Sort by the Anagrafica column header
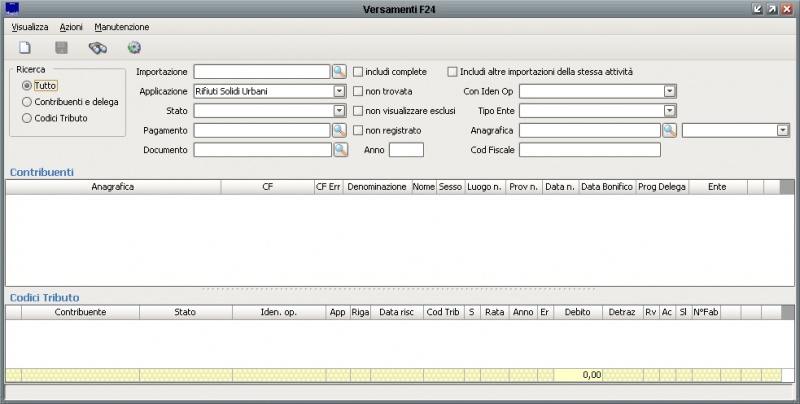The width and height of the screenshot is (800, 404). 112,187
